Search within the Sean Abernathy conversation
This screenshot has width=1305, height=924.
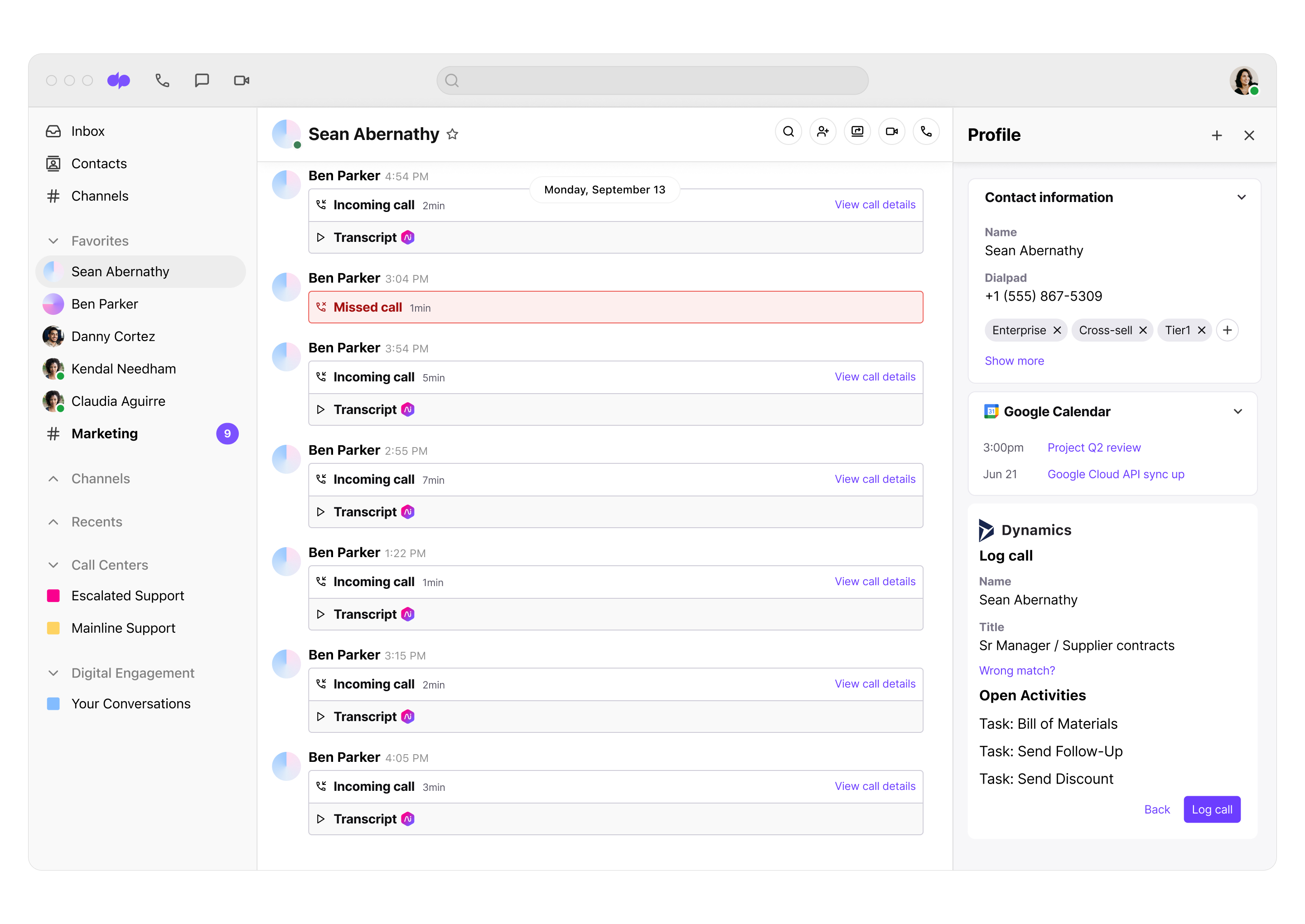[x=788, y=131]
